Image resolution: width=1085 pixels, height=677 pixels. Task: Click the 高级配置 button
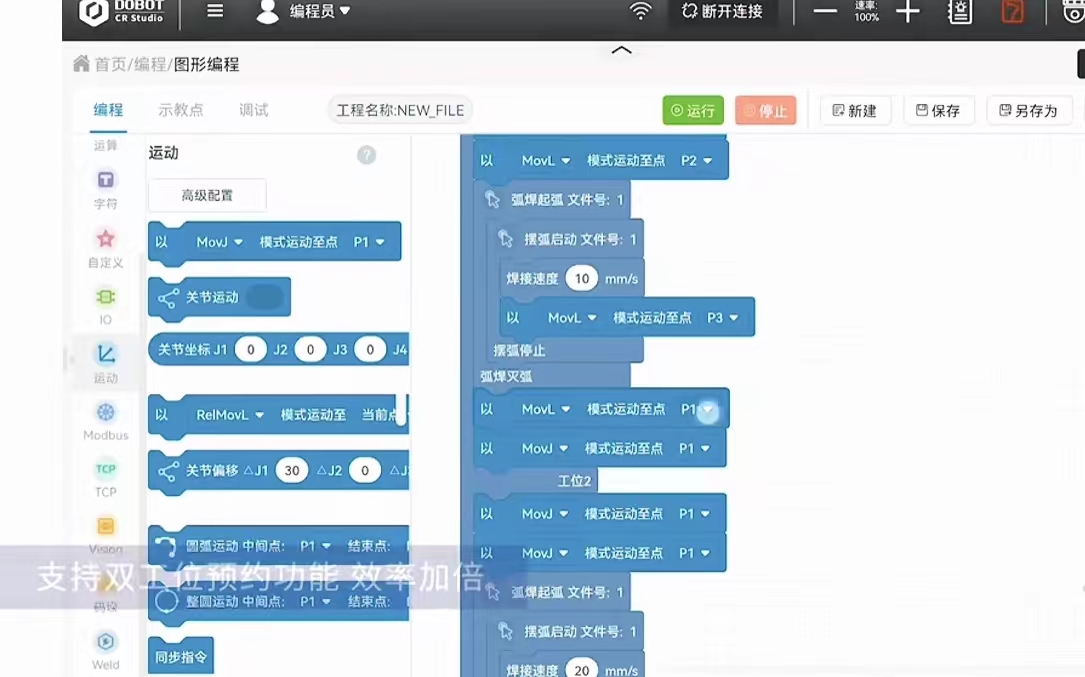[207, 196]
